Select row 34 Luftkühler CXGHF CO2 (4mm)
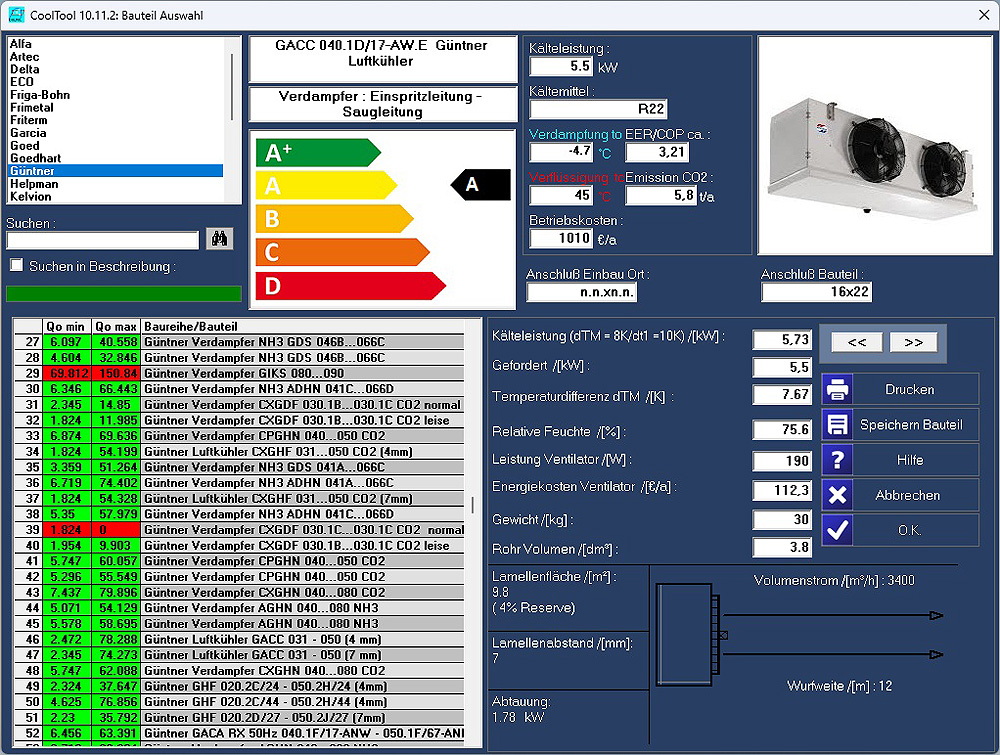Viewport: 1000px width, 755px height. [240, 452]
